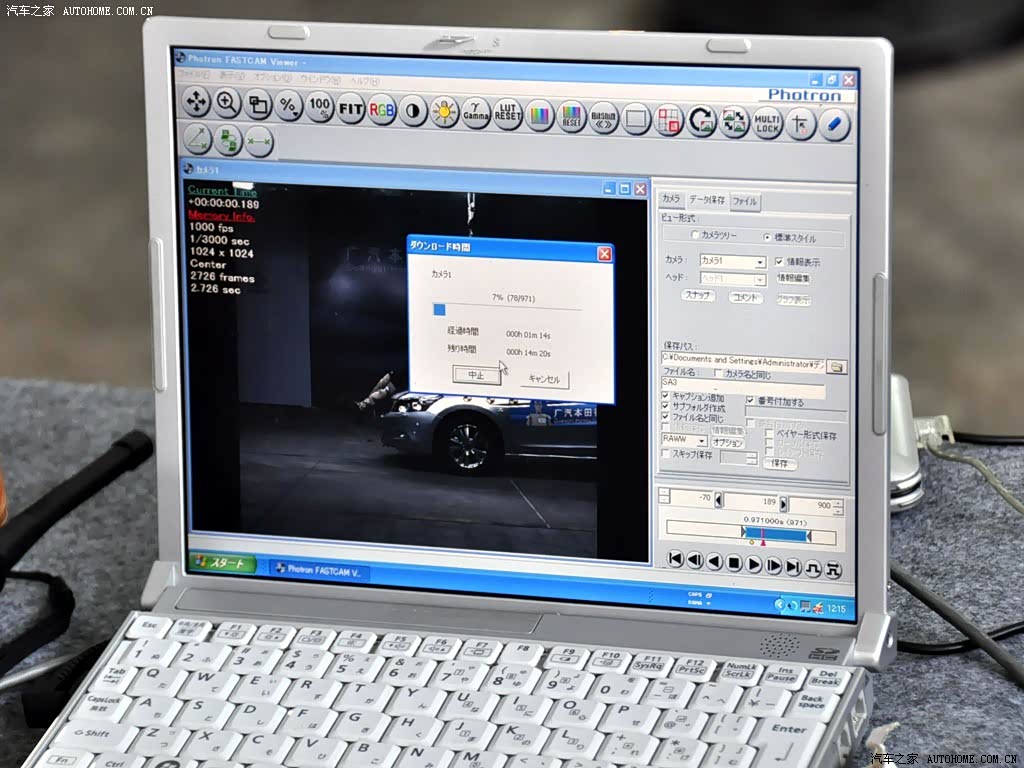Open the Gamma adjustment tool
Screen dimensions: 1024x768
click(x=475, y=114)
